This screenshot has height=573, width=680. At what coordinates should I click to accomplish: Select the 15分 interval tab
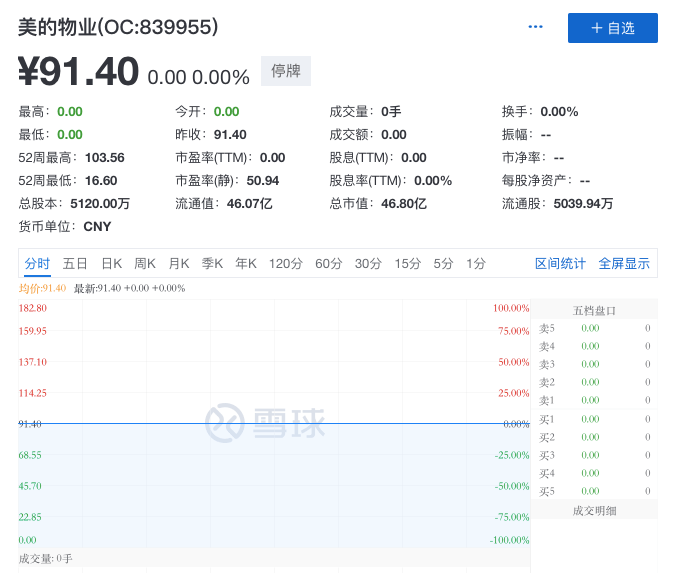(408, 263)
